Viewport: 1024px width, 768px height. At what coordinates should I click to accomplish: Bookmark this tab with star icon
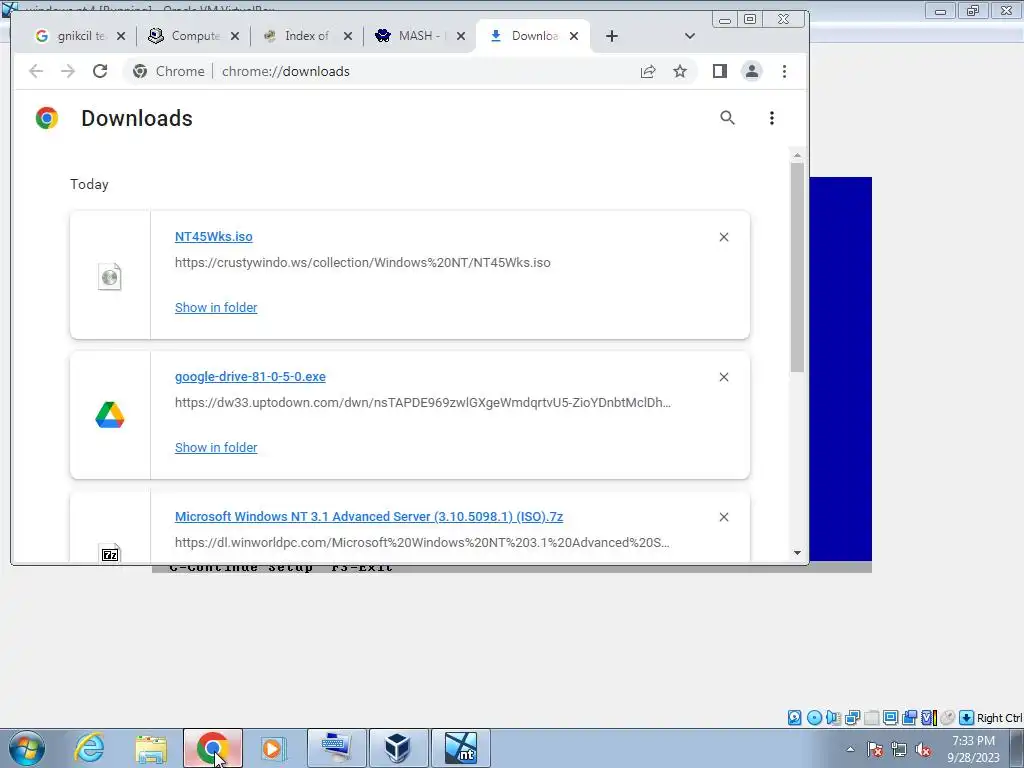(x=680, y=71)
